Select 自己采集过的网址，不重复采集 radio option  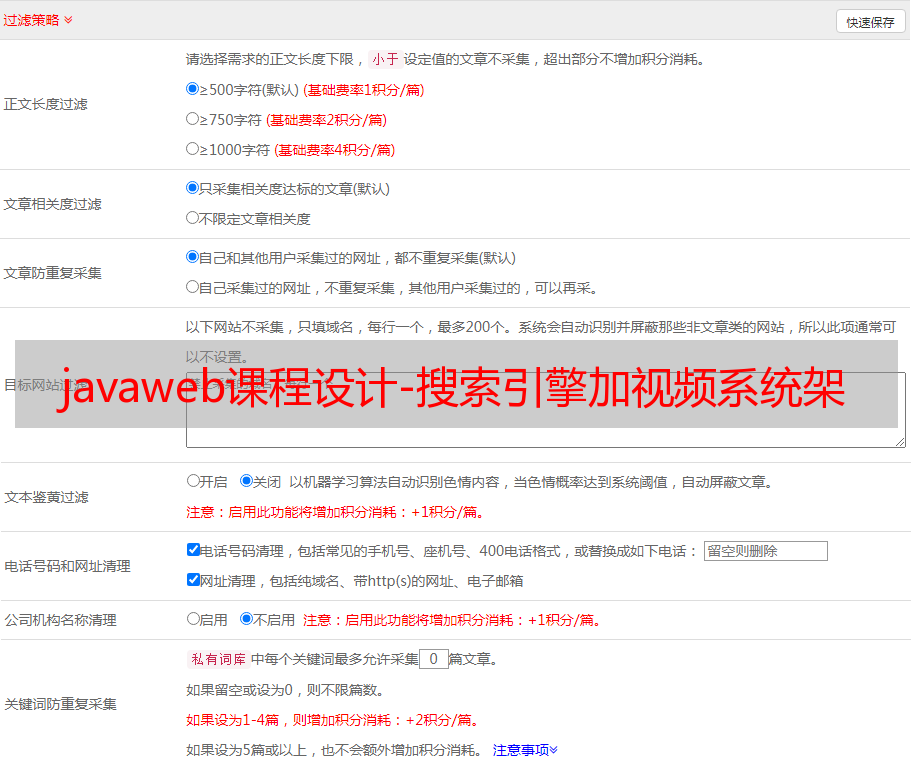[x=193, y=287]
